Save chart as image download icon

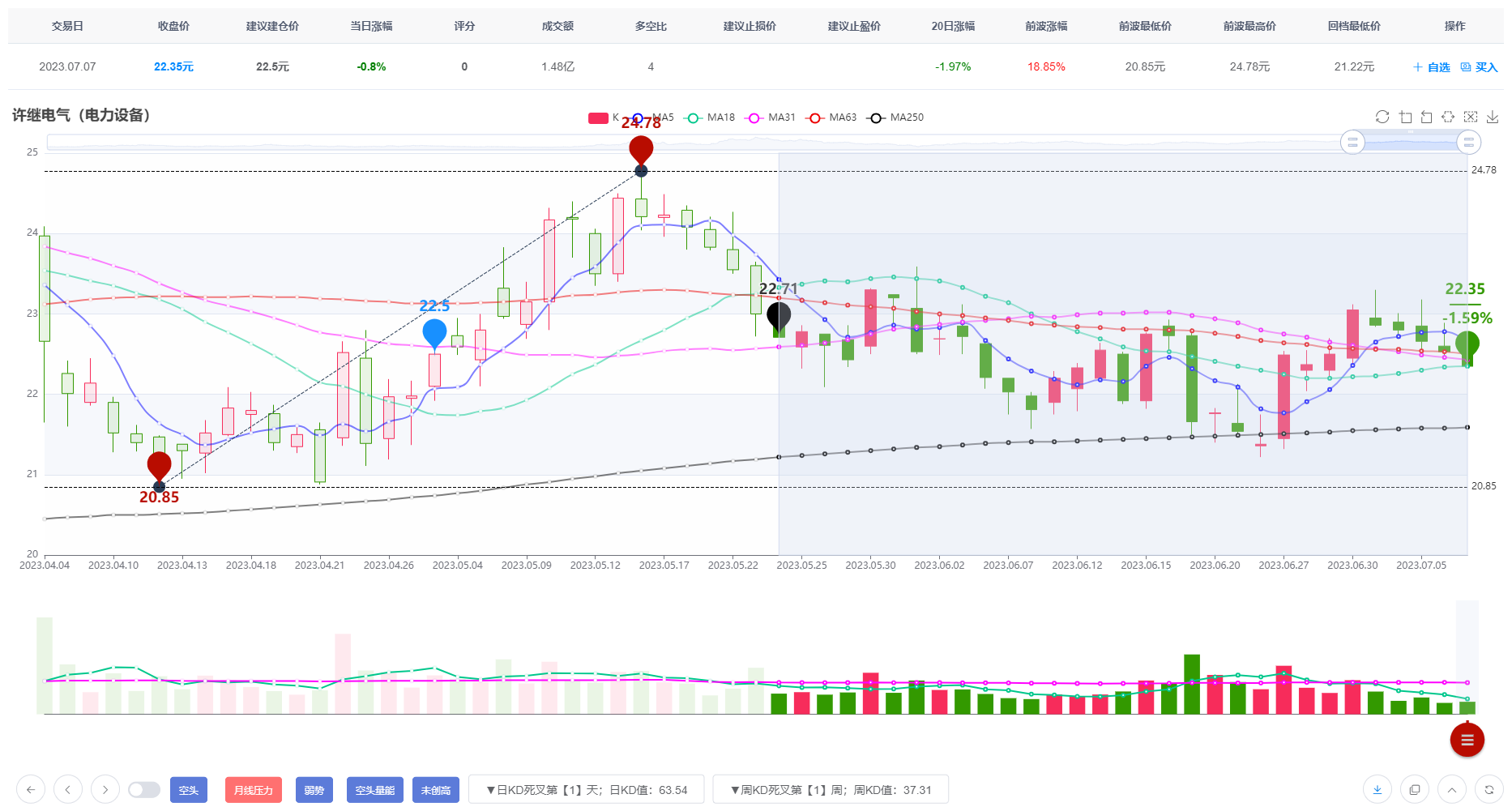pos(1493,117)
